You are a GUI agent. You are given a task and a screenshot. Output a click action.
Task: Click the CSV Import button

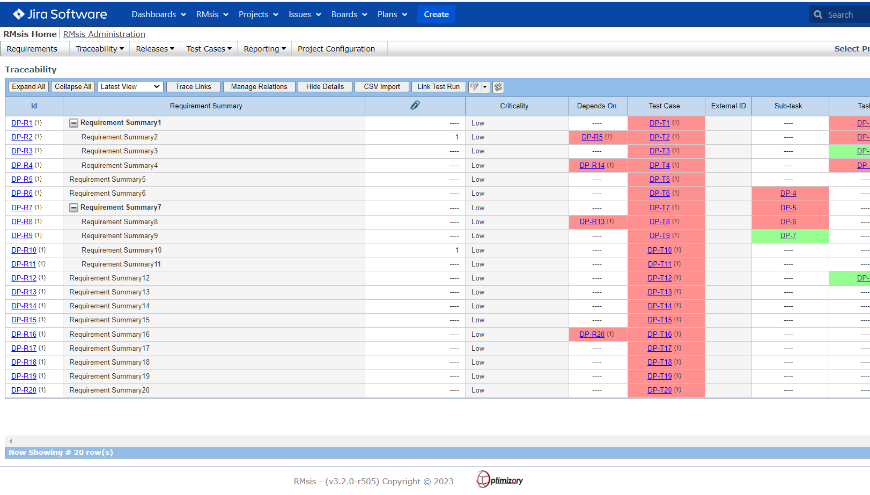click(382, 87)
